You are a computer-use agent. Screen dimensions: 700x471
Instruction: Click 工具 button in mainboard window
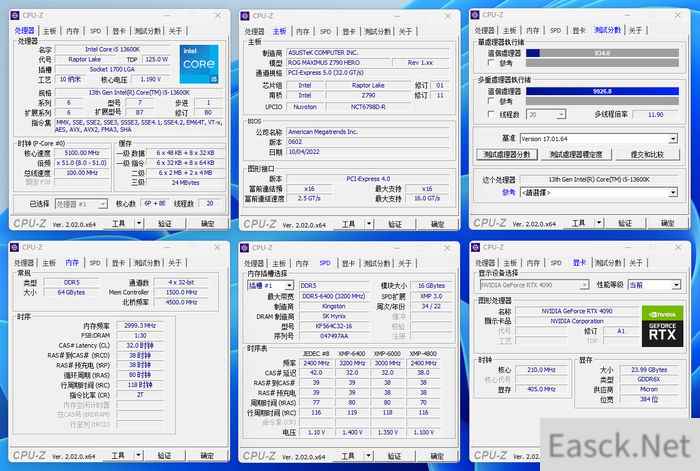348,224
